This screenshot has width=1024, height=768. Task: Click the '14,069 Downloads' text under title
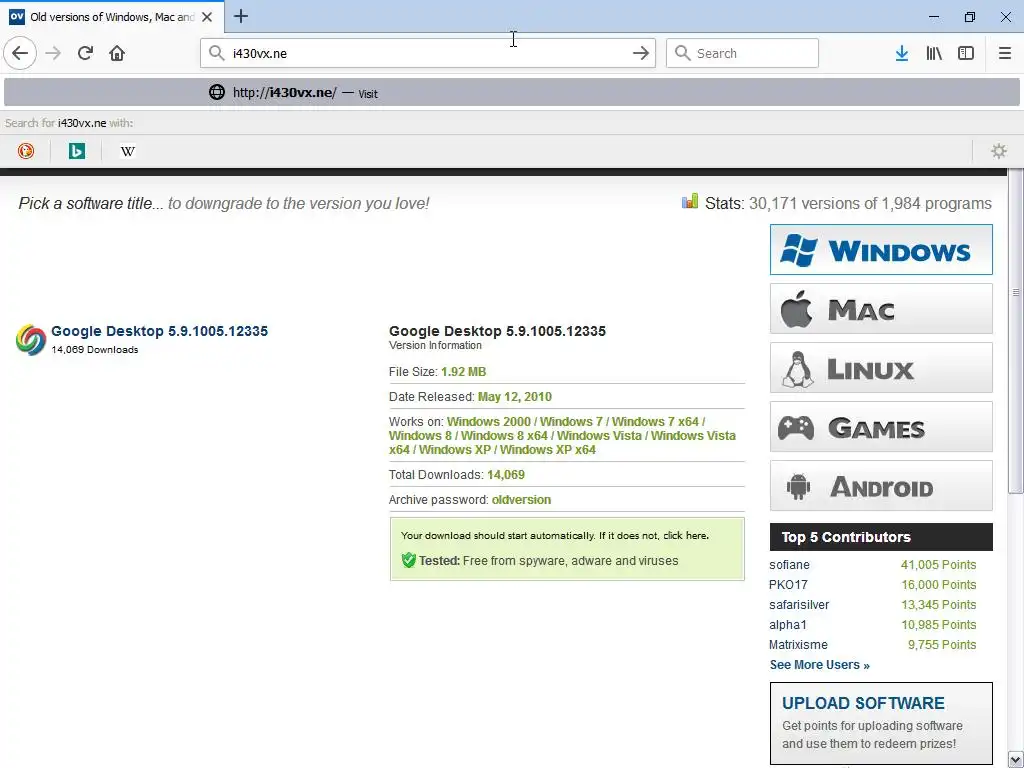tap(95, 349)
